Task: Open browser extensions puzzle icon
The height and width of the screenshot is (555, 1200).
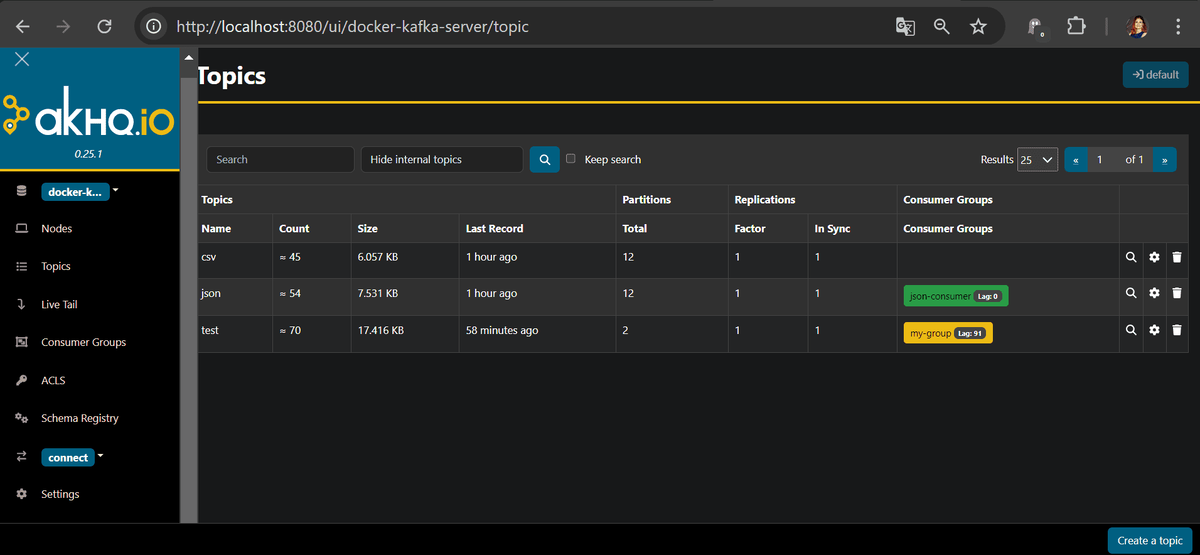Action: point(1076,27)
